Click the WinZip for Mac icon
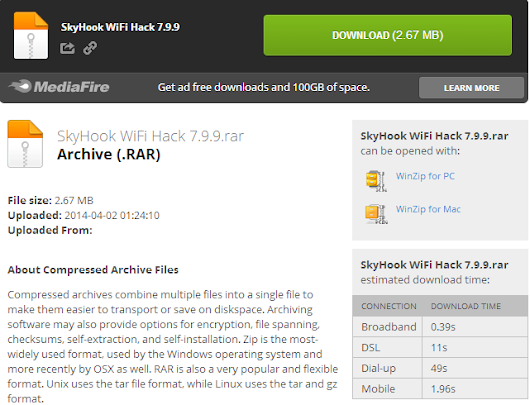Viewport: 530px width, 405px height. click(376, 214)
